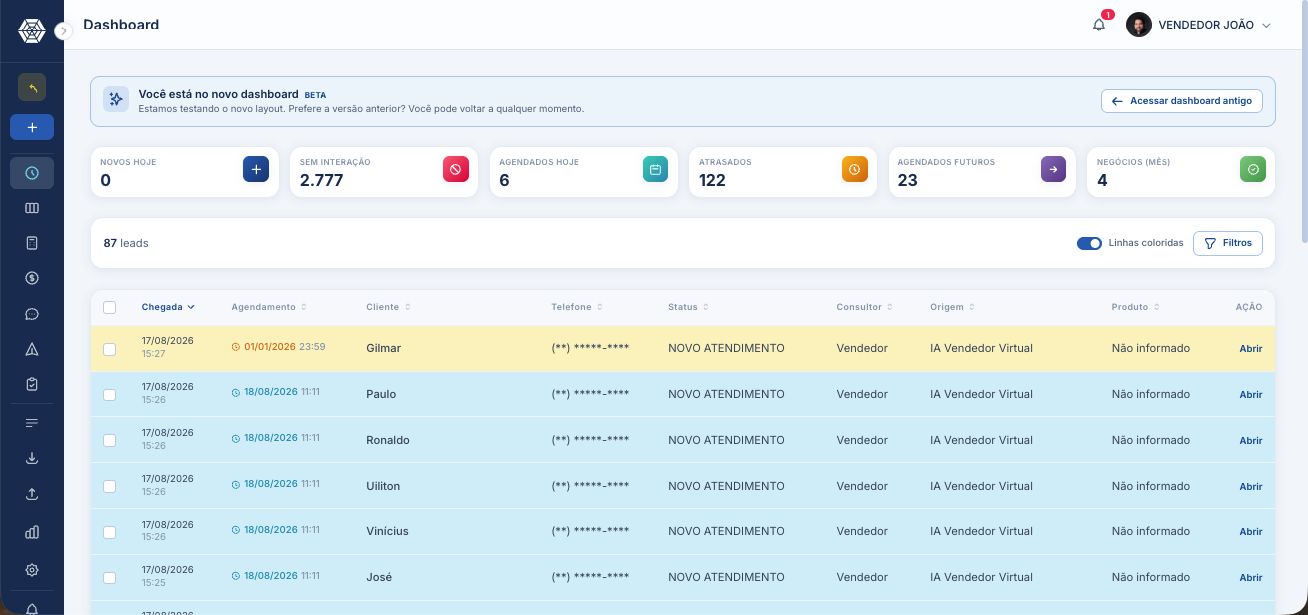Sort table by Status column
The image size is (1308, 615).
pos(687,307)
